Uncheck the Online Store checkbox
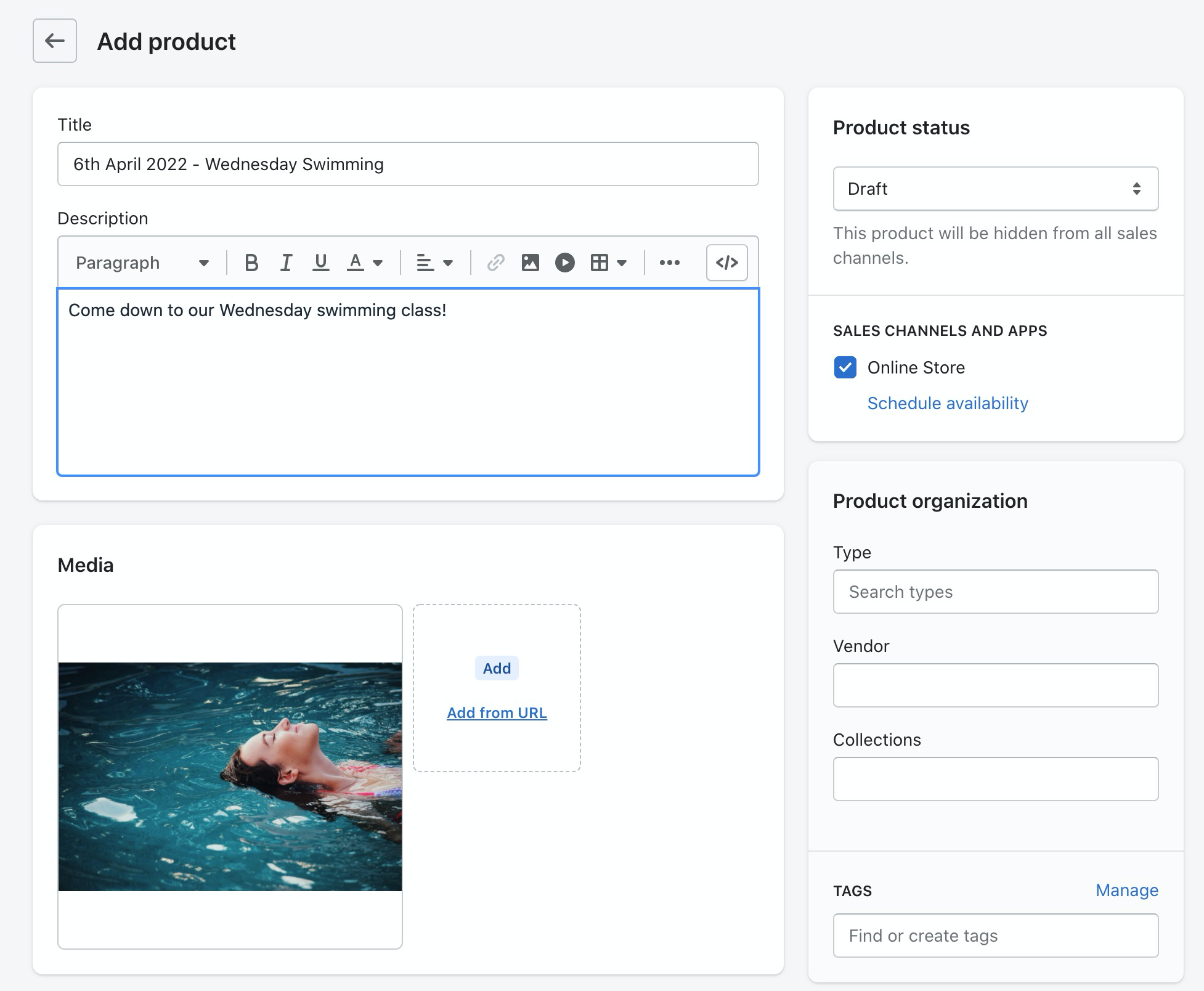Viewport: 1204px width, 991px height. point(845,367)
